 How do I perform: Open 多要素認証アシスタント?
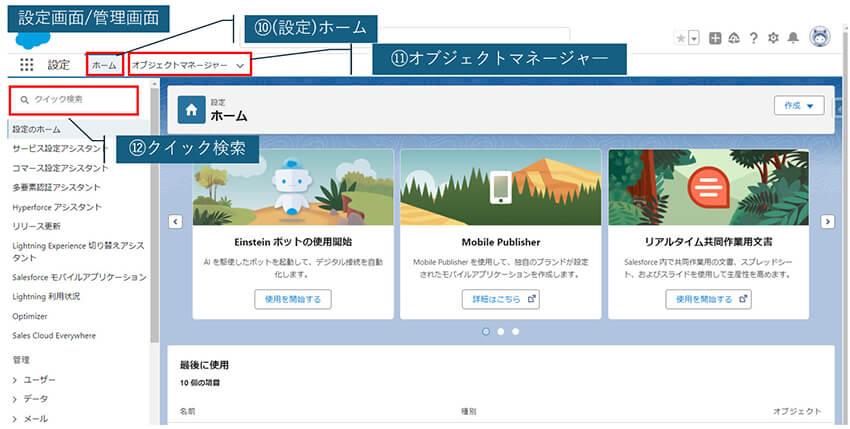56,188
